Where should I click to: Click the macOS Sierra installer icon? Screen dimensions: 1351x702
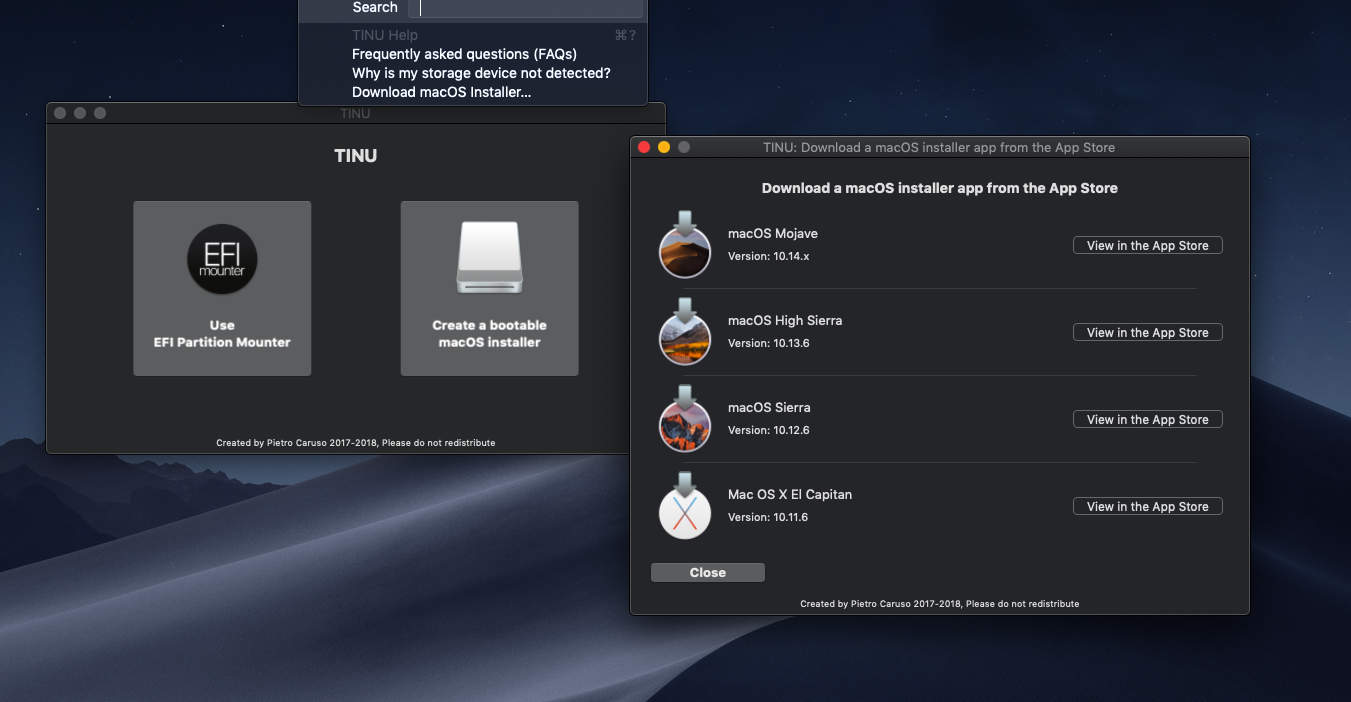pos(685,419)
